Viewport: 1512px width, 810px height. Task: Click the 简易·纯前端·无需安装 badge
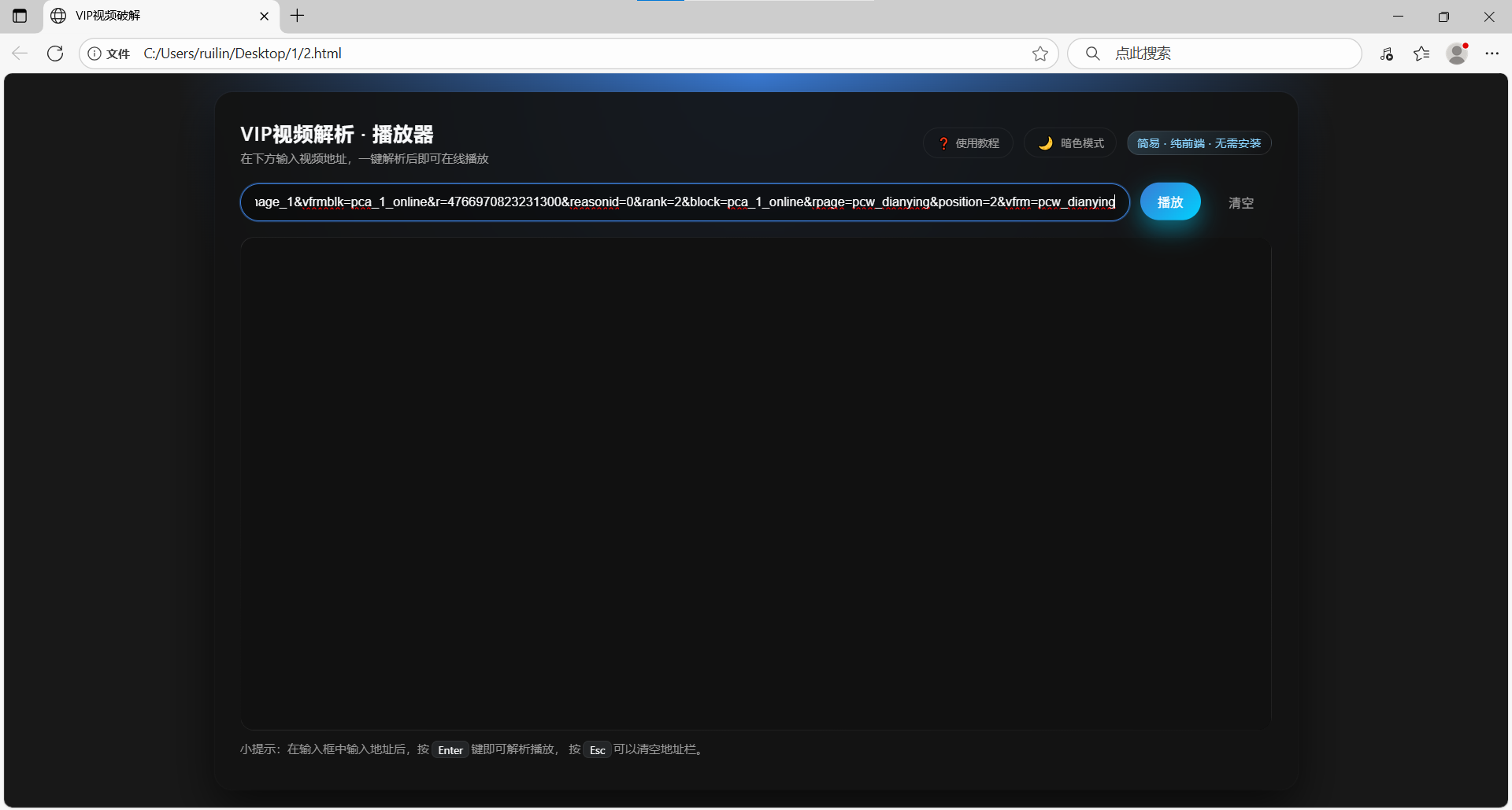tap(1198, 142)
